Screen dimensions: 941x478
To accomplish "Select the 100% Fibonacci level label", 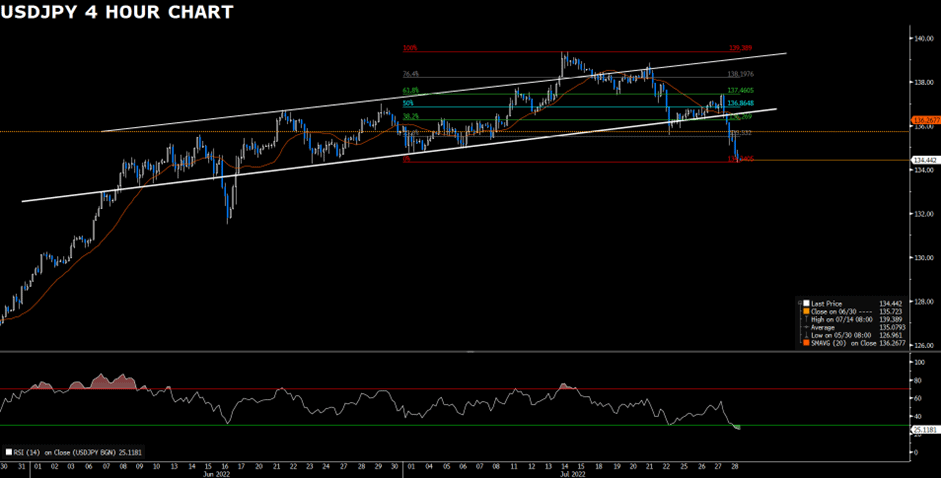I will pyautogui.click(x=409, y=48).
